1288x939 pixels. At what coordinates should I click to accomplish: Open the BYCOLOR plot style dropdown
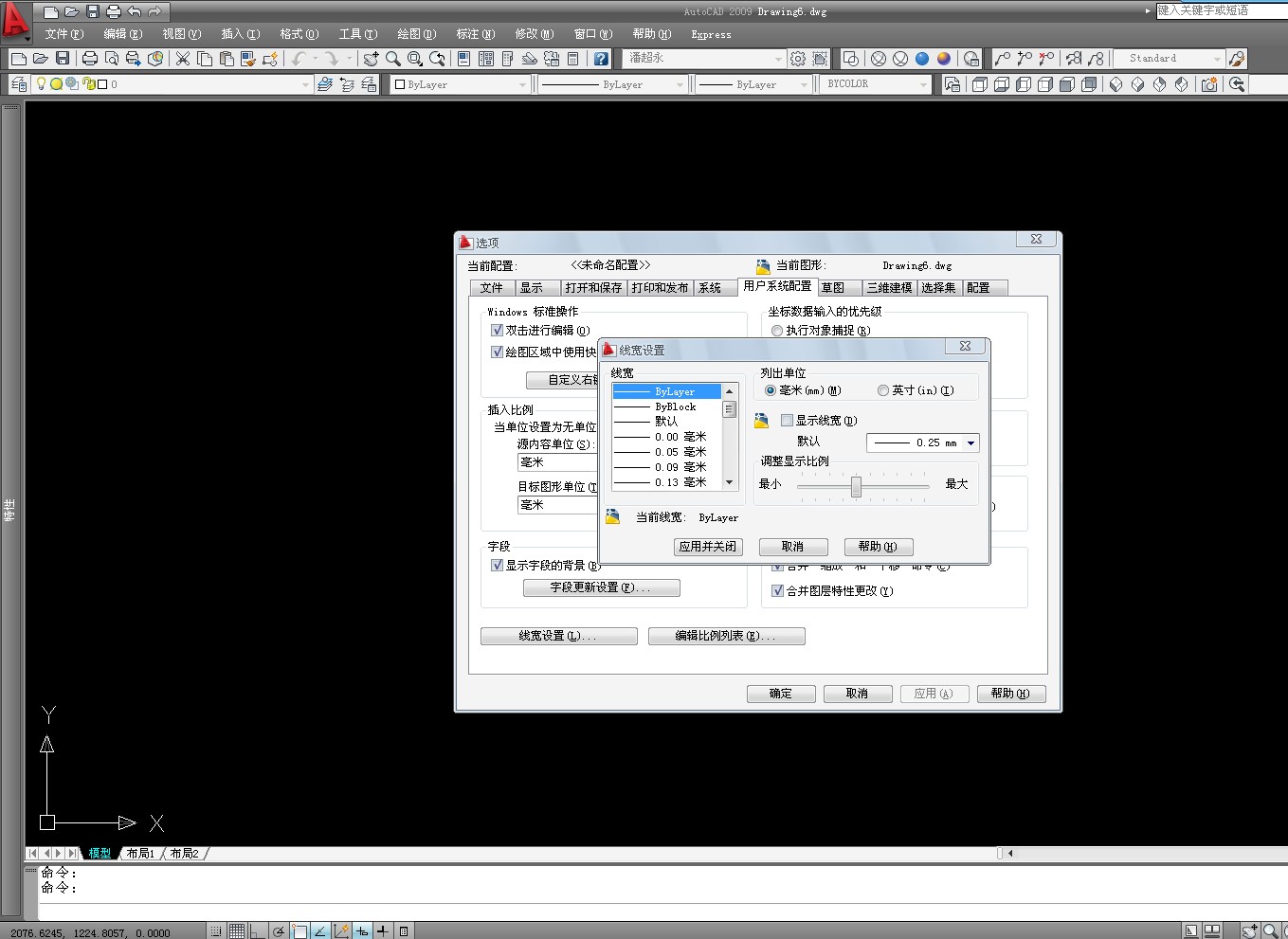(x=877, y=84)
